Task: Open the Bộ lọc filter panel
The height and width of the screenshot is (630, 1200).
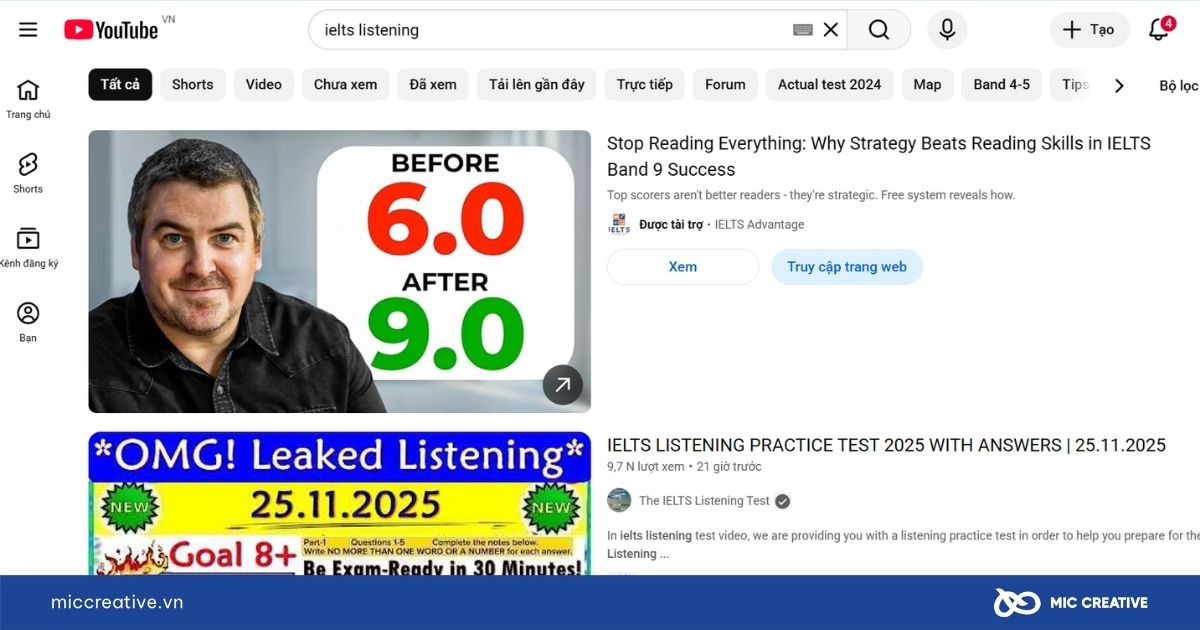Action: point(1180,85)
